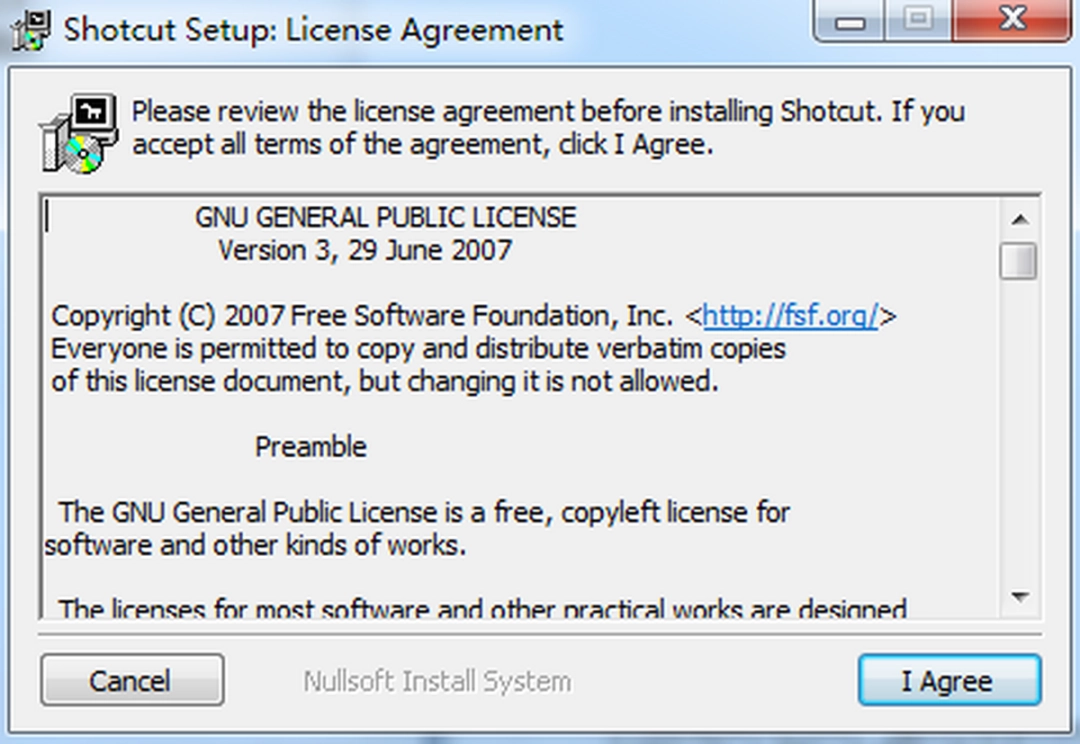Click the Version 3, 29 June 2007 line
The image size is (1080, 744).
click(365, 249)
